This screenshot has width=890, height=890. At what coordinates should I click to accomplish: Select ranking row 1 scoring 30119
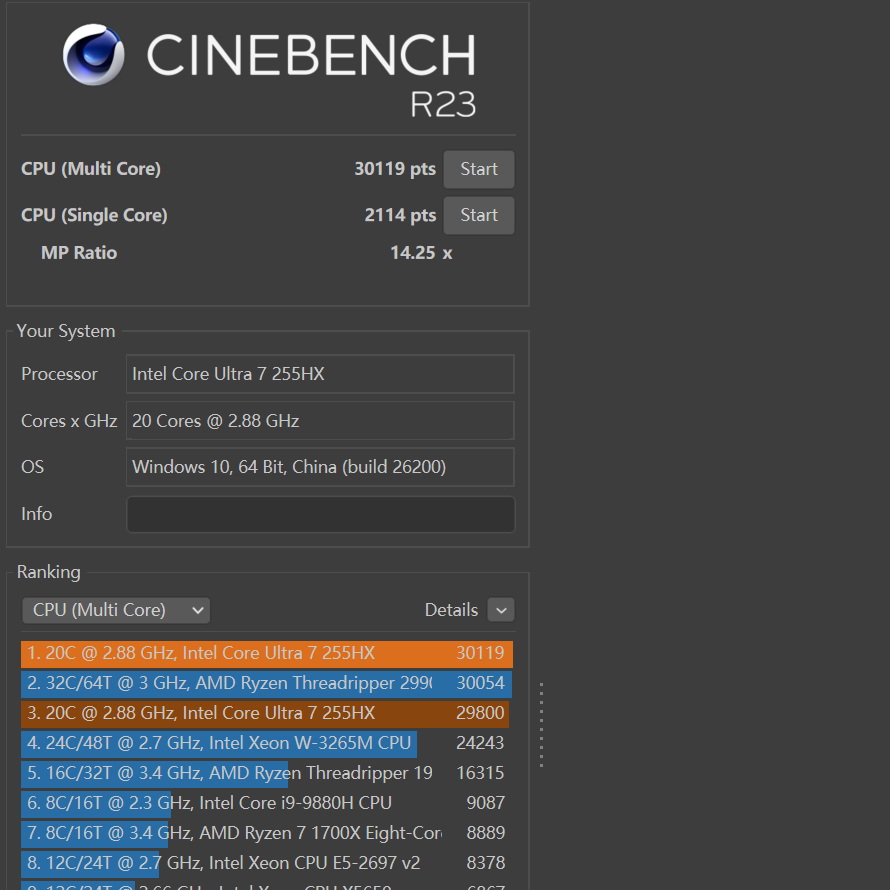(x=267, y=653)
